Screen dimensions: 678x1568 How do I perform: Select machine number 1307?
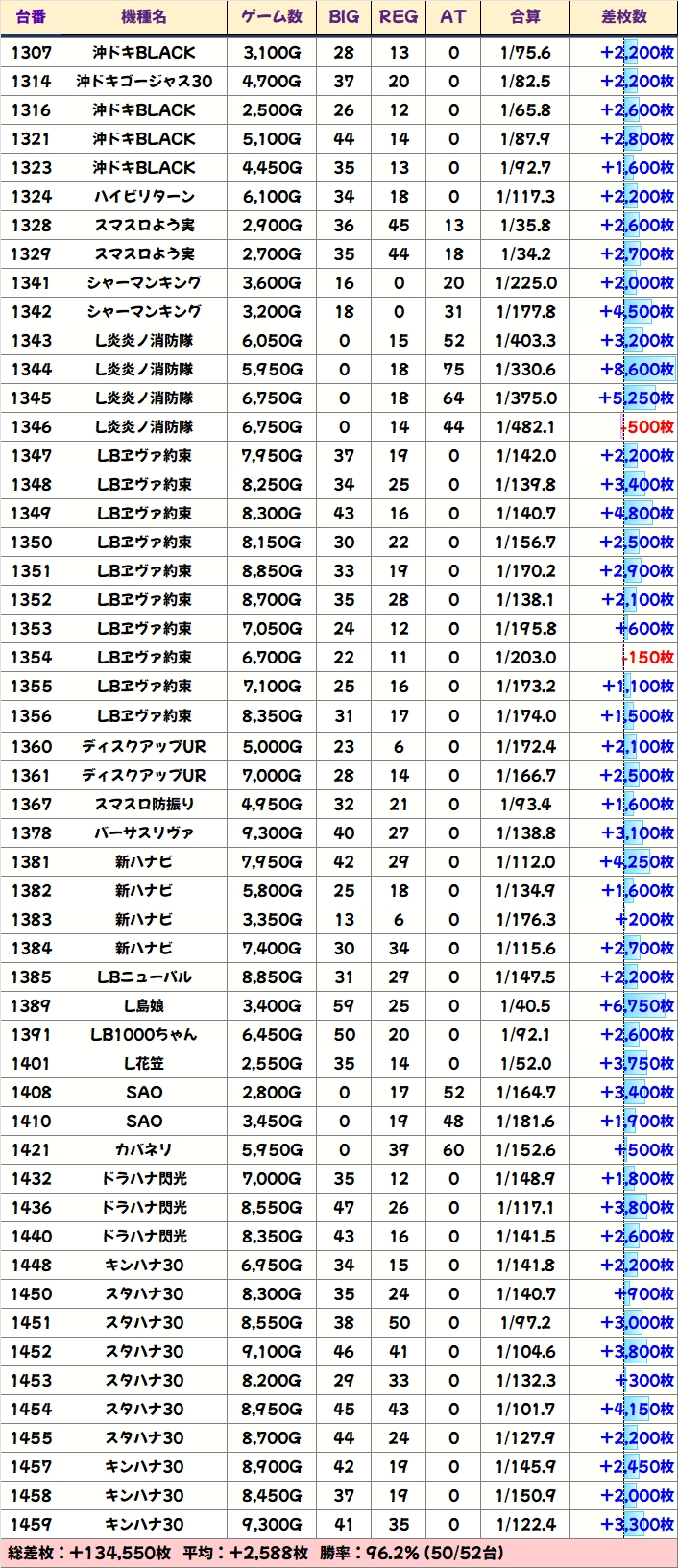tap(31, 52)
